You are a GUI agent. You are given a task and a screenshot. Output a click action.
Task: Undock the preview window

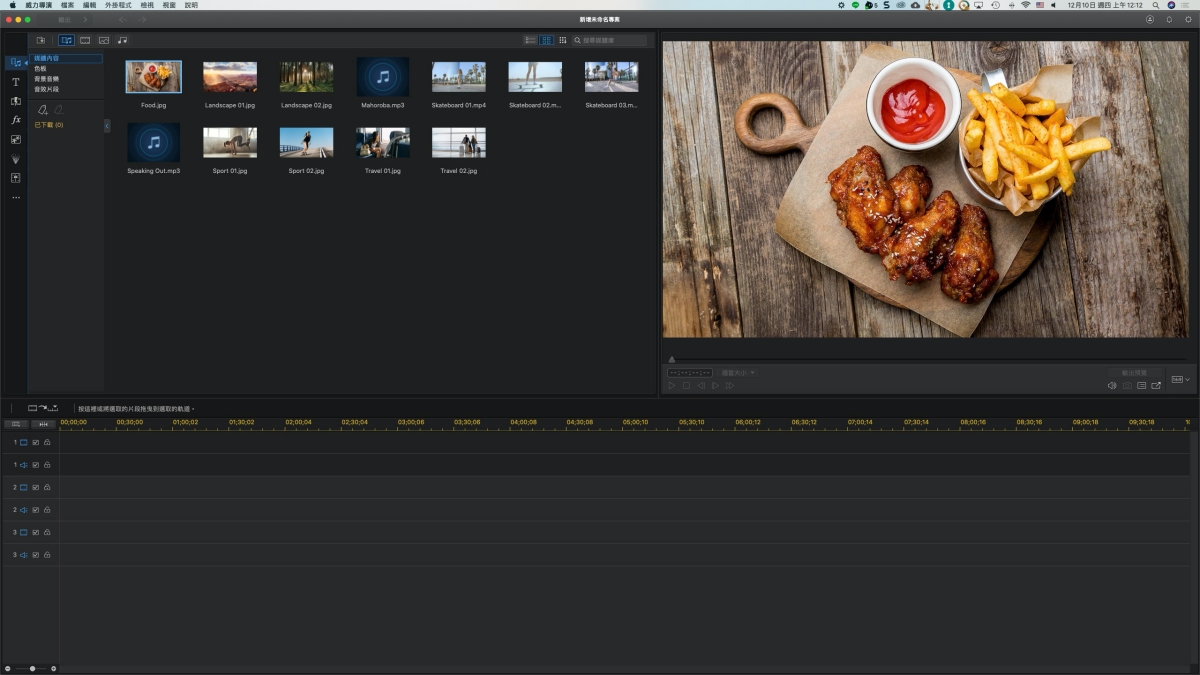(x=1156, y=385)
